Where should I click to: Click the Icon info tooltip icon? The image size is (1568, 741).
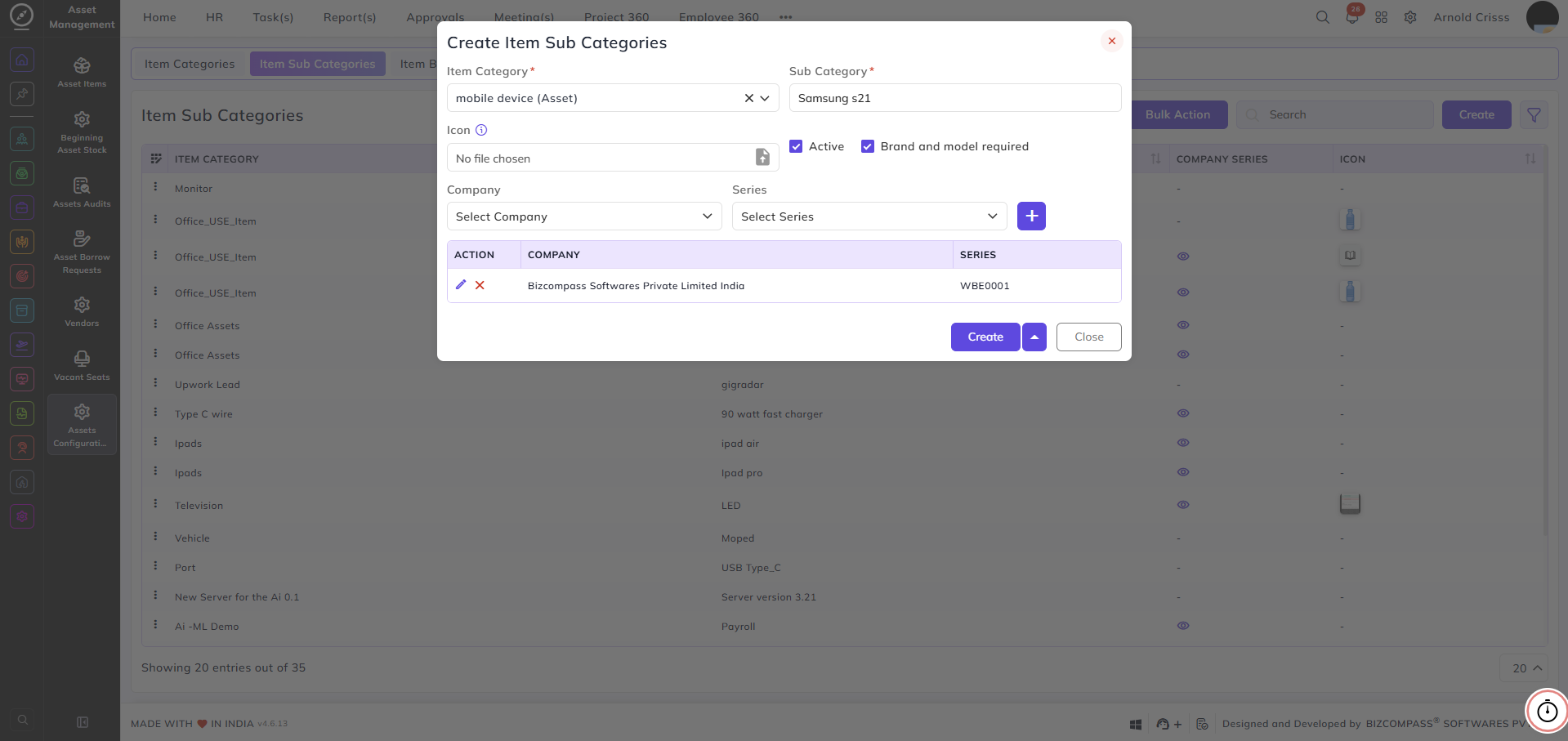(x=481, y=130)
